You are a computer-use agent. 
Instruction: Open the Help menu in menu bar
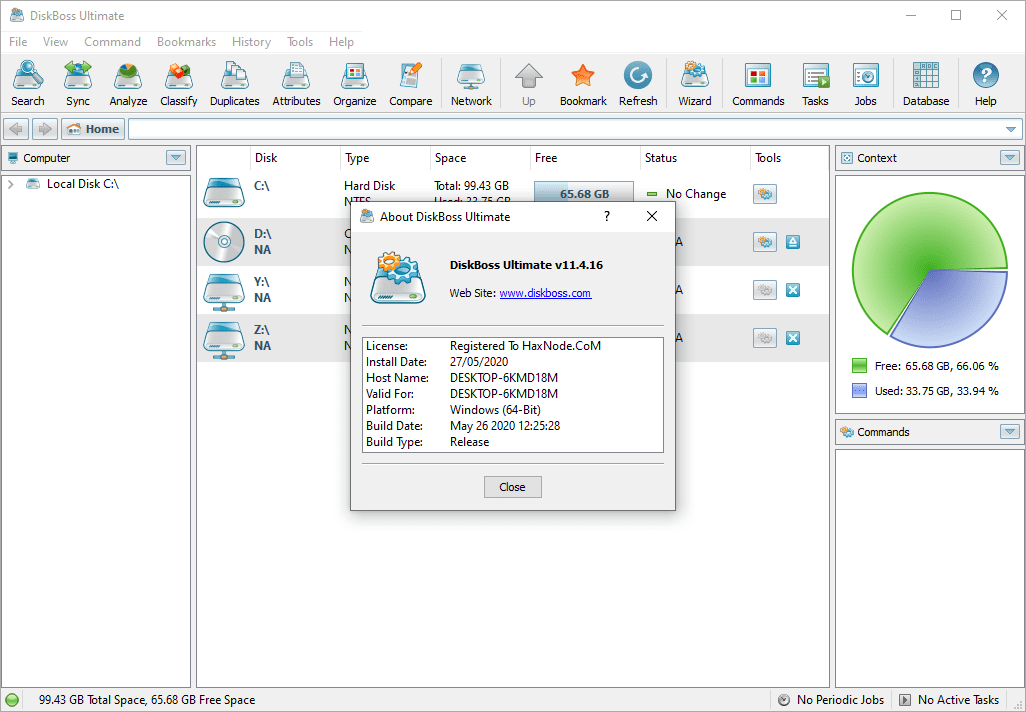point(341,42)
